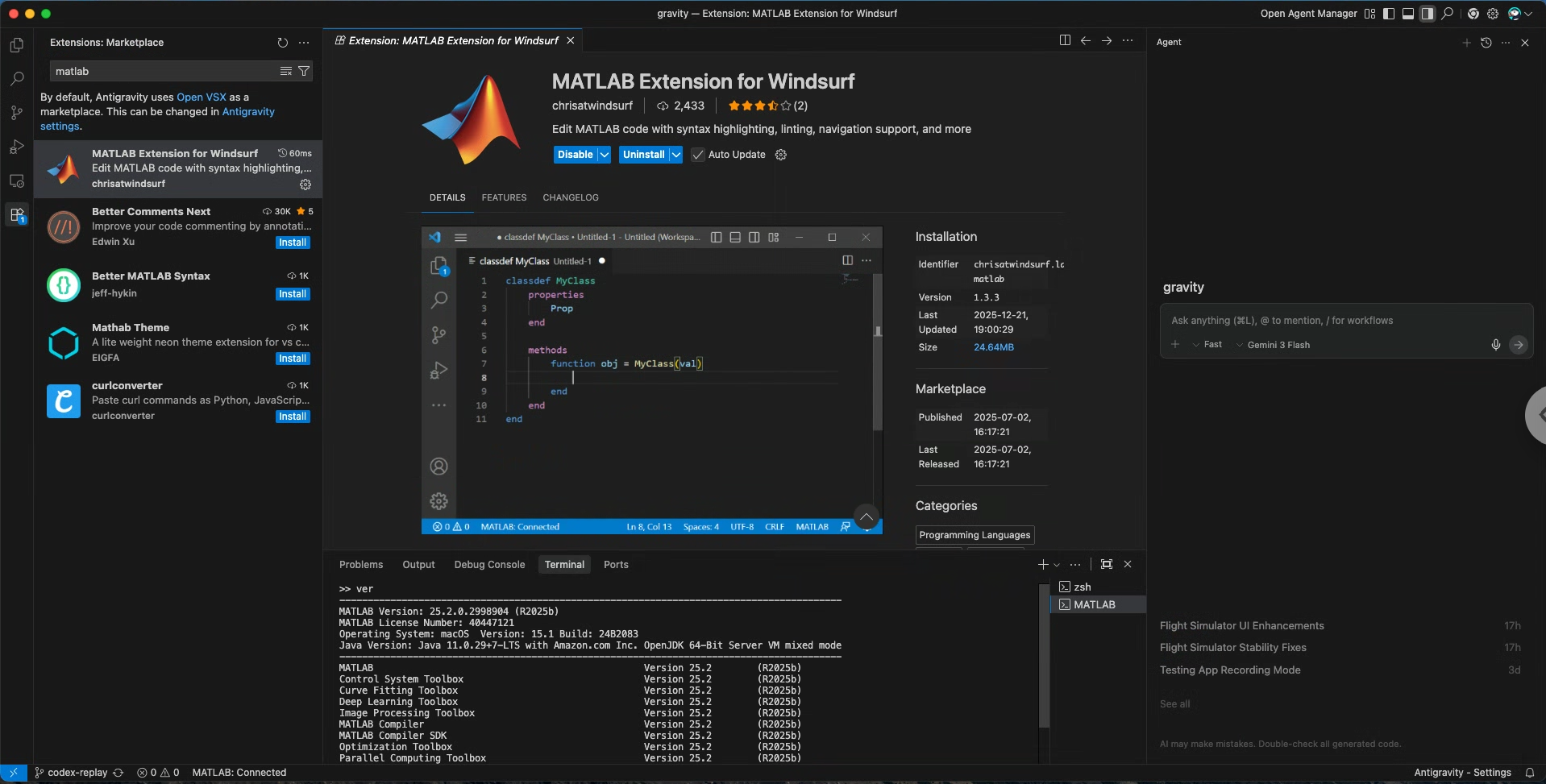This screenshot has height=784, width=1546.
Task: Open past agent conversations history
Action: 1486,43
